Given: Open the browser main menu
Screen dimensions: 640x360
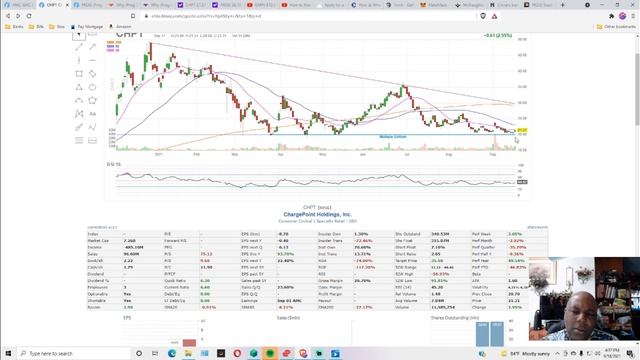Looking at the screenshot, I should pyautogui.click(x=633, y=16).
